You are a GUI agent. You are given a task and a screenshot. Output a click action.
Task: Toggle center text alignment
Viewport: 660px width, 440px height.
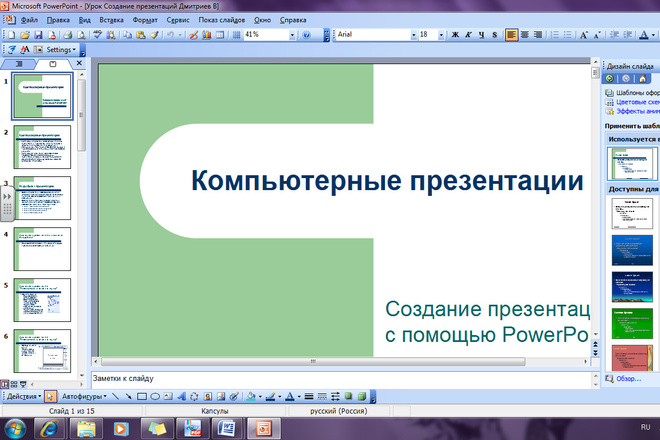pos(524,35)
